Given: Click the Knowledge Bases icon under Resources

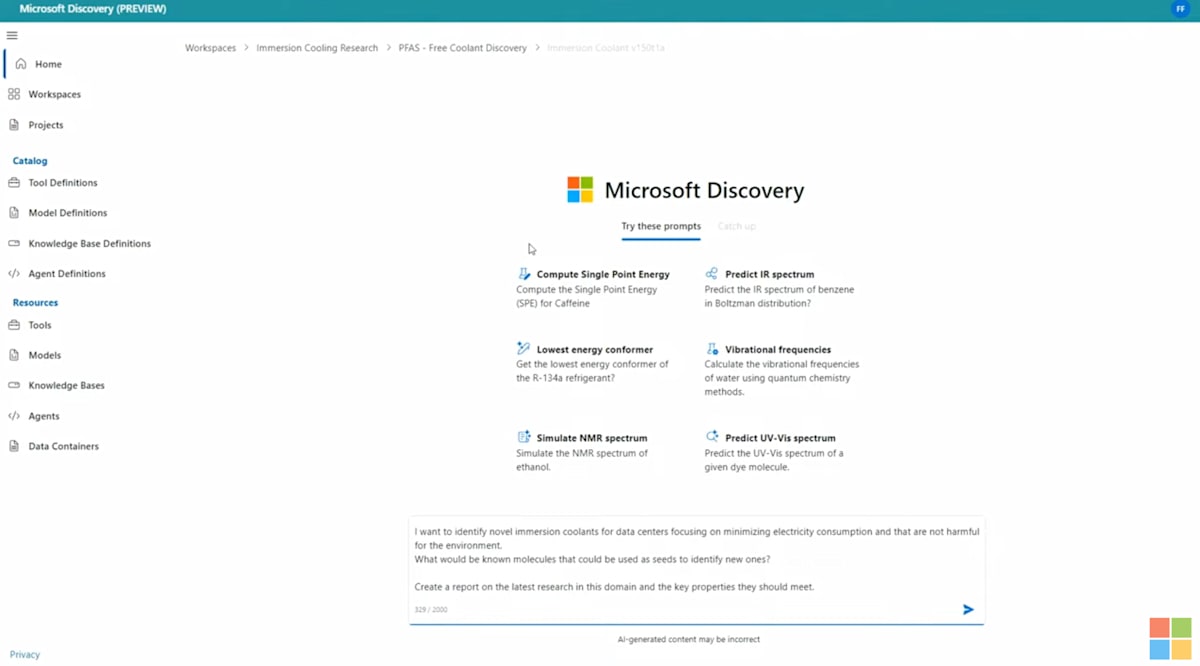Looking at the screenshot, I should point(14,385).
